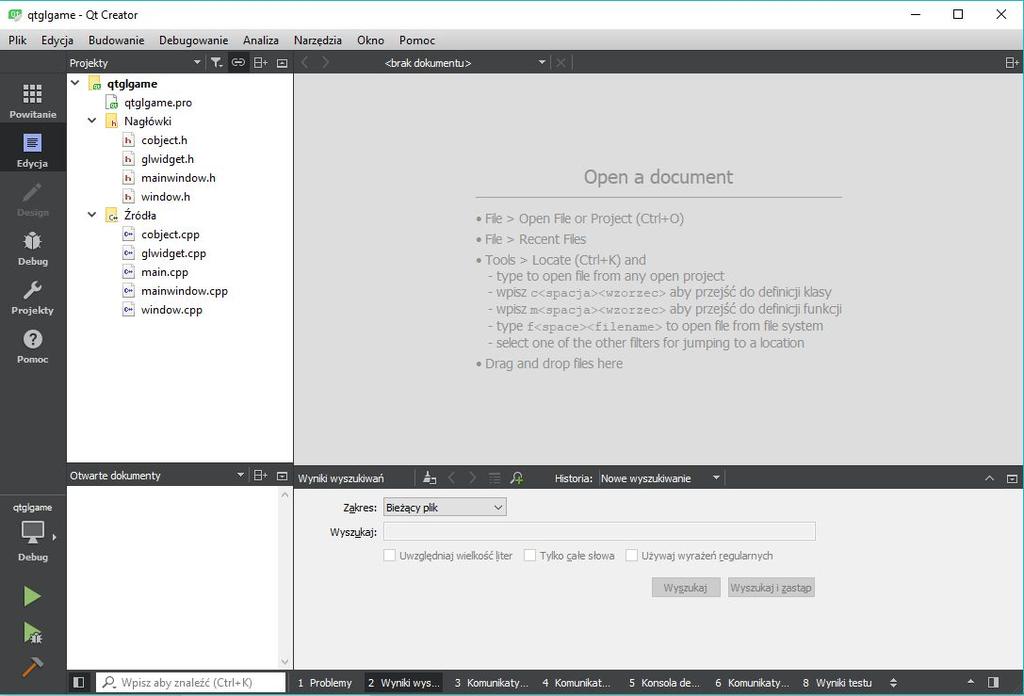Open output panes selector arrows
1024x696 pixels.
[893, 682]
